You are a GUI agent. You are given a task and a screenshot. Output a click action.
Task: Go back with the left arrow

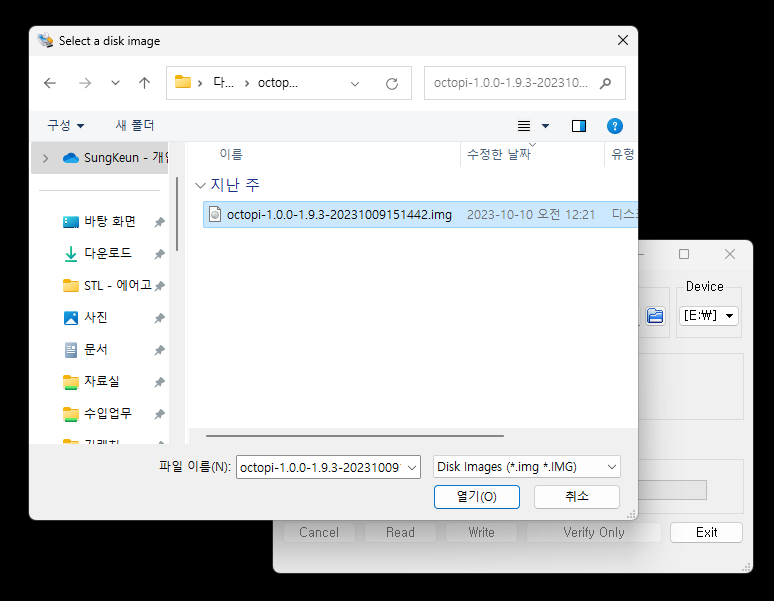[50, 83]
